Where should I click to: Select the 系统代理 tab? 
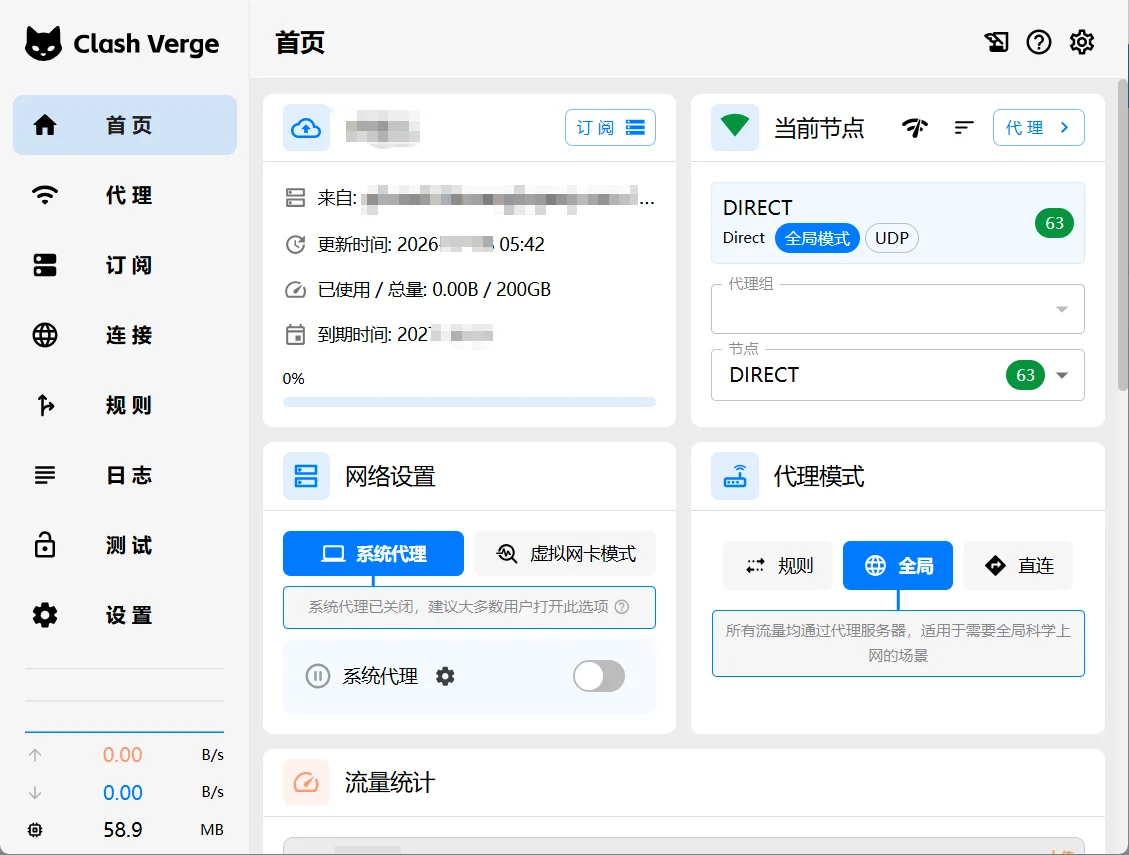coord(373,553)
